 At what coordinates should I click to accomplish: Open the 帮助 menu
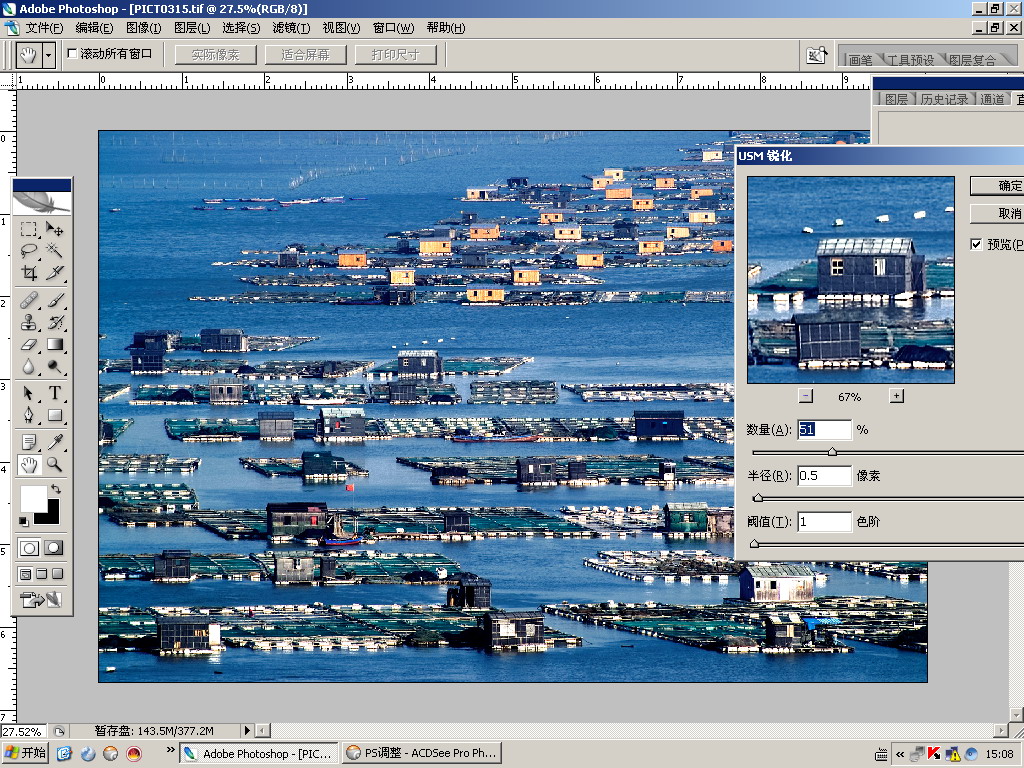(445, 27)
